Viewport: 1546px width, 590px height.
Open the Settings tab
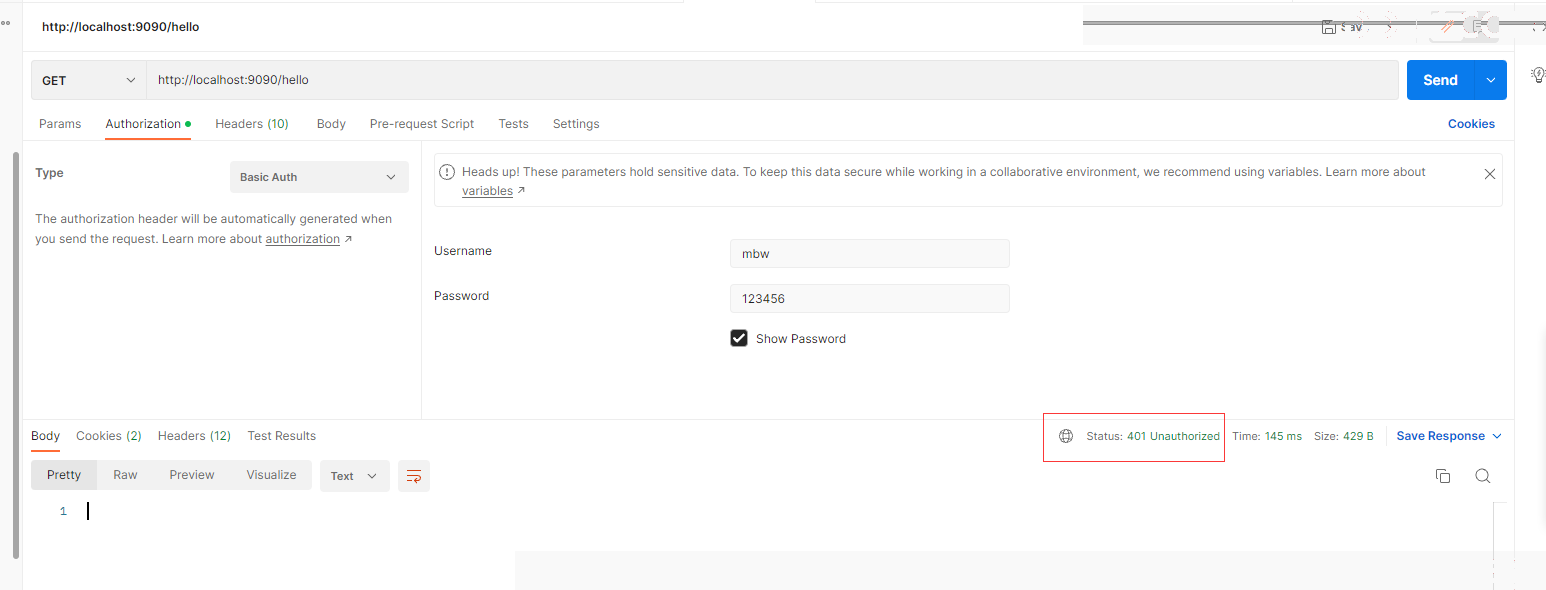pyautogui.click(x=576, y=124)
